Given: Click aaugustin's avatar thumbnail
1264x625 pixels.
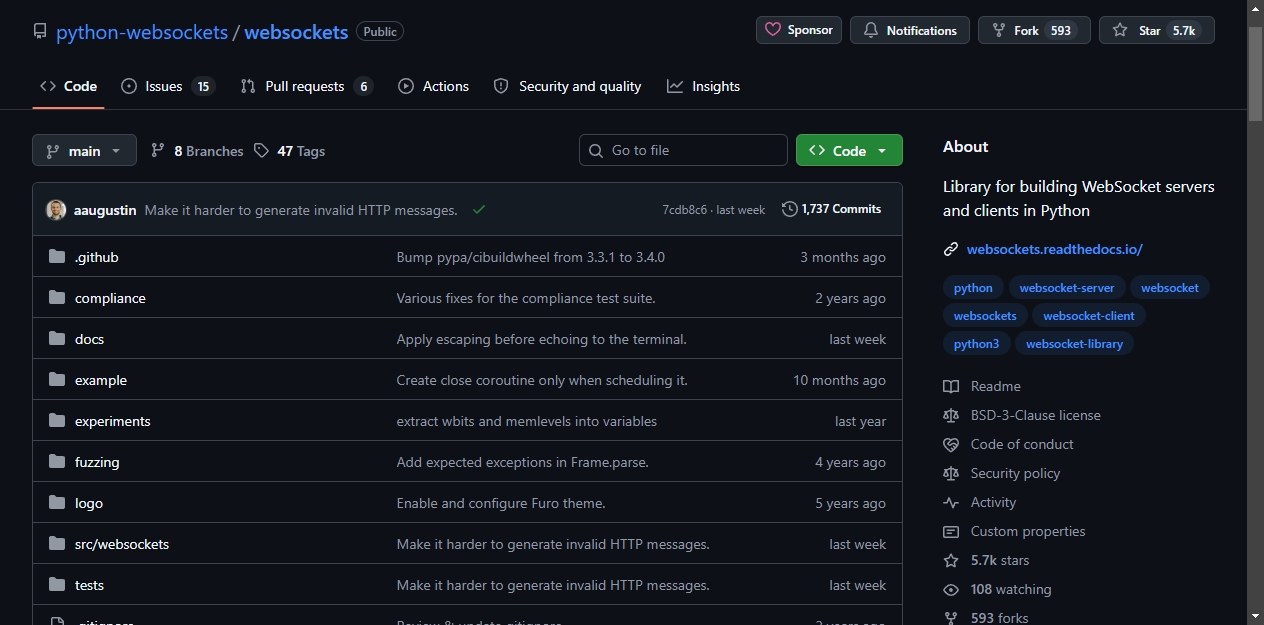Looking at the screenshot, I should [56, 210].
